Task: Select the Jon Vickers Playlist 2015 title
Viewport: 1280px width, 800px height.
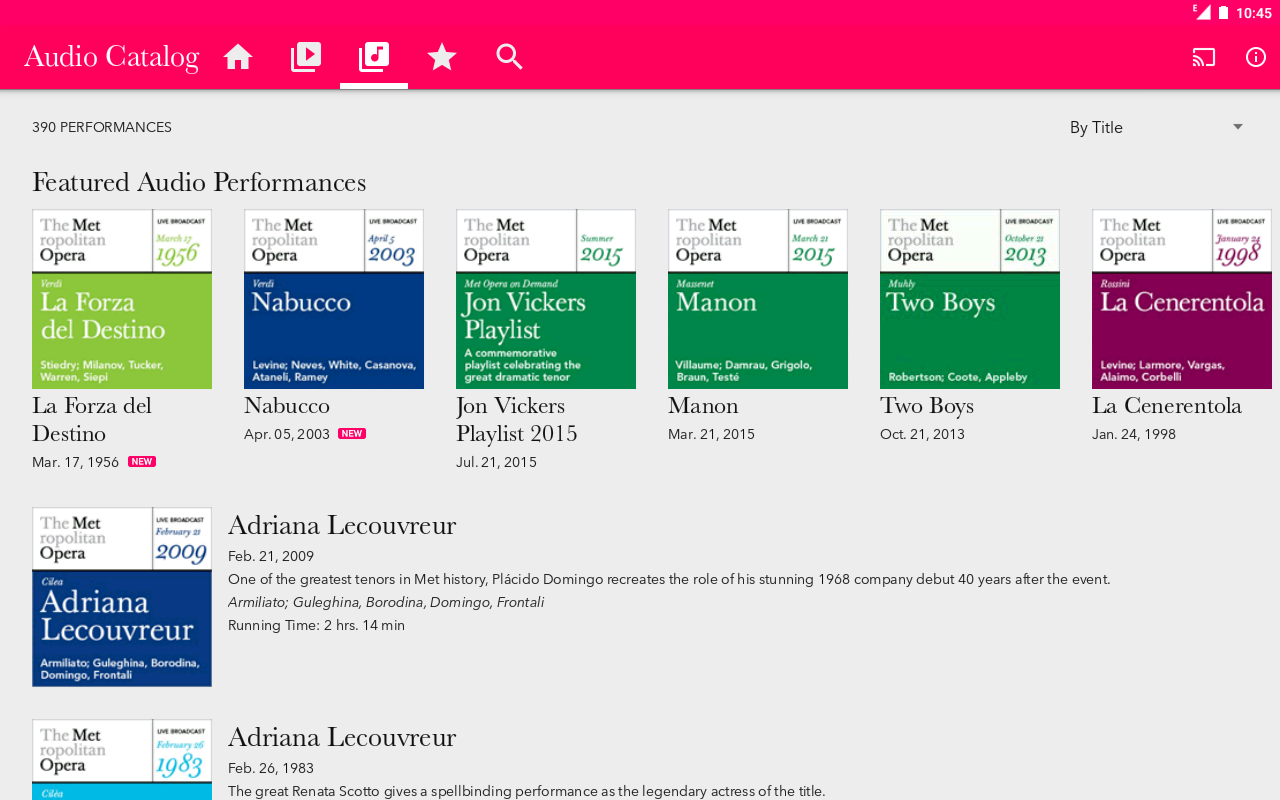Action: 517,419
